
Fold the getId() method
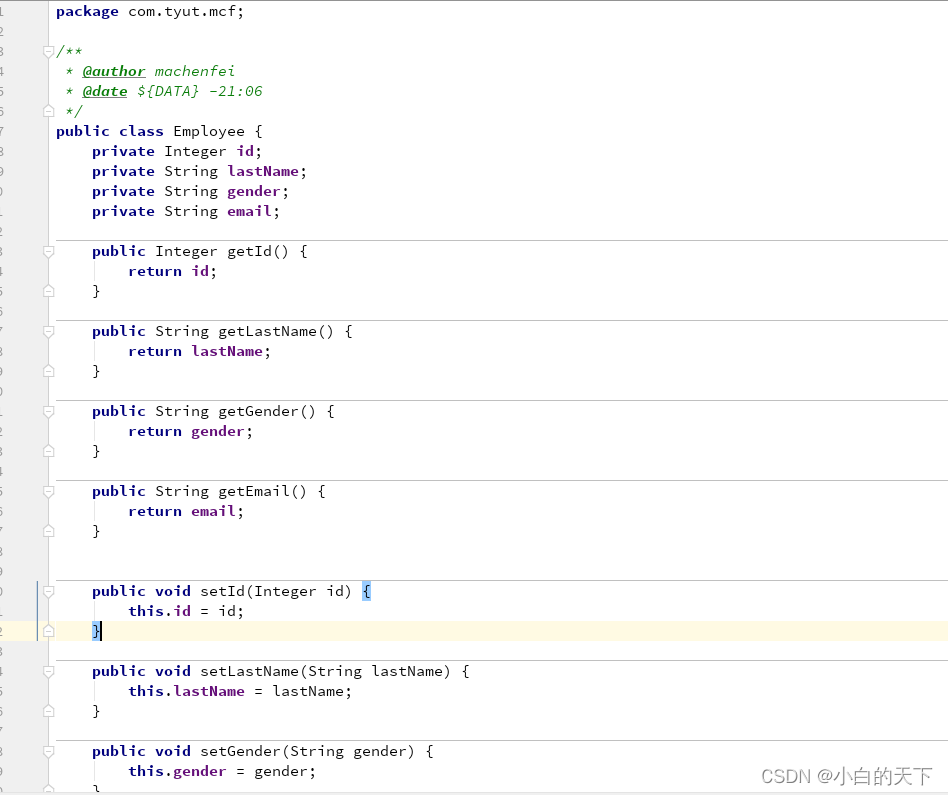point(49,251)
